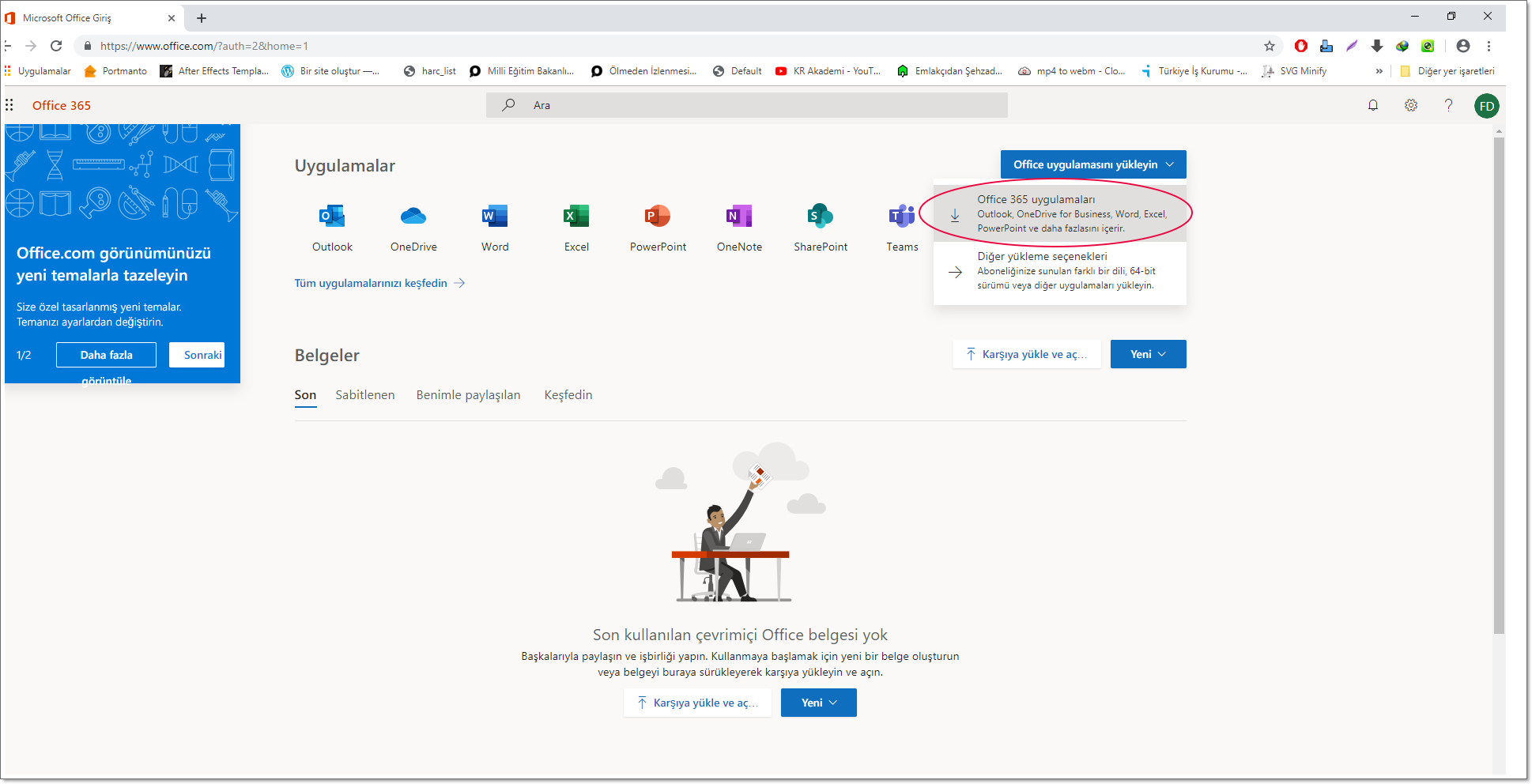Switch to the 'Sabitlenen' tab
Screen dimensions: 1532x784
(364, 395)
